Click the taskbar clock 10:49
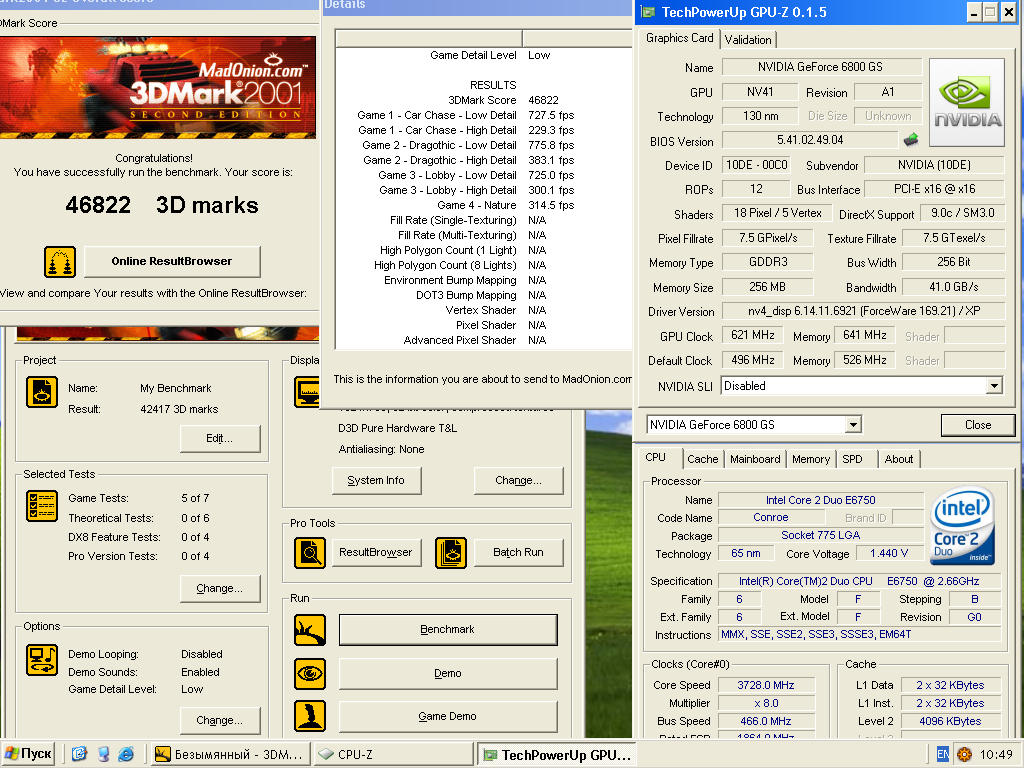Image resolution: width=1024 pixels, height=768 pixels. [996, 755]
